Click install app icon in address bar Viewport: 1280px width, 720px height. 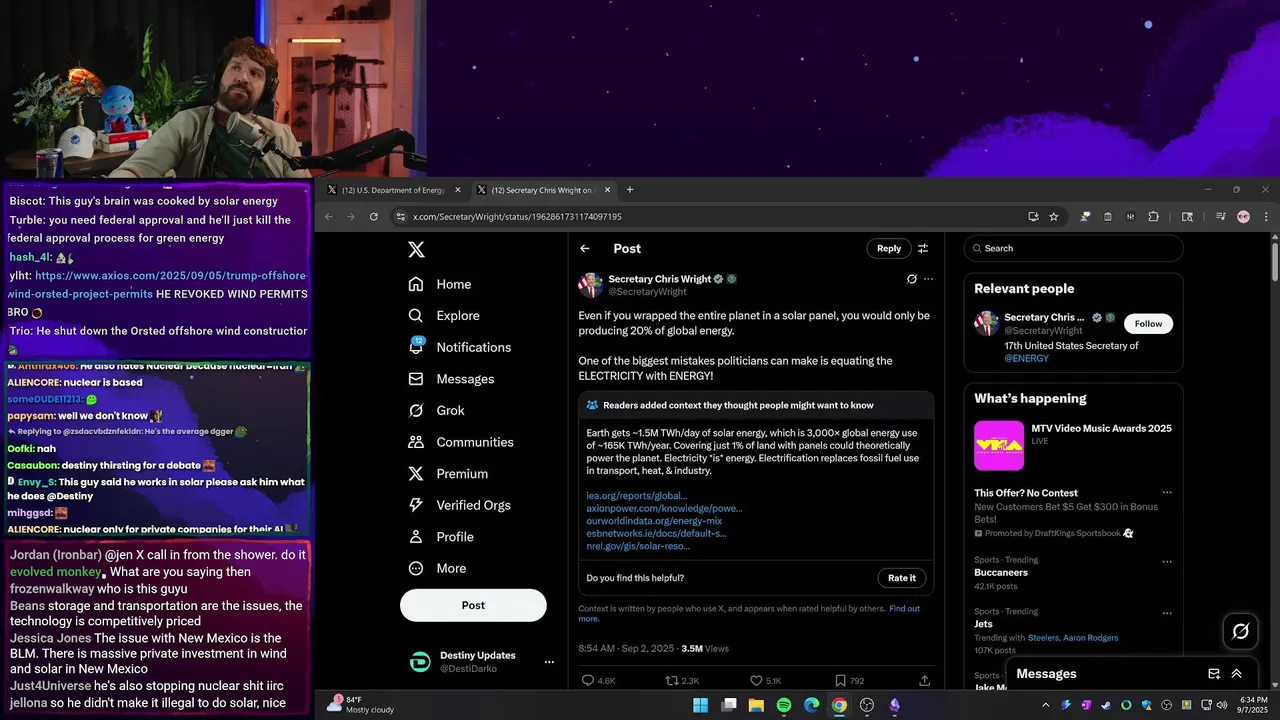(1033, 216)
